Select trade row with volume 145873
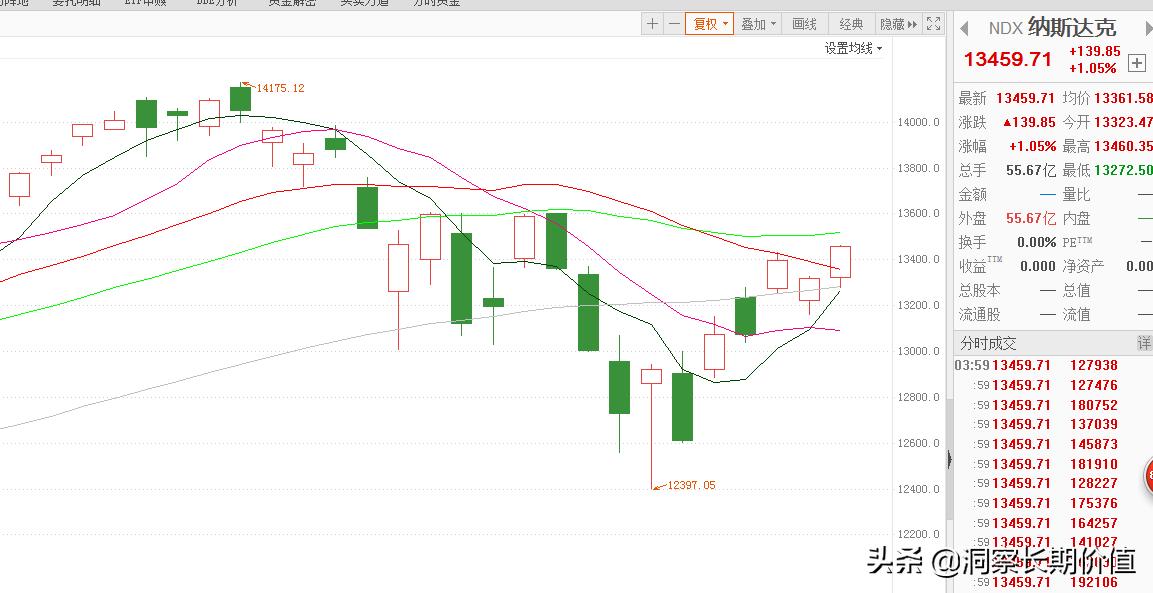The width and height of the screenshot is (1153, 593). (1053, 444)
